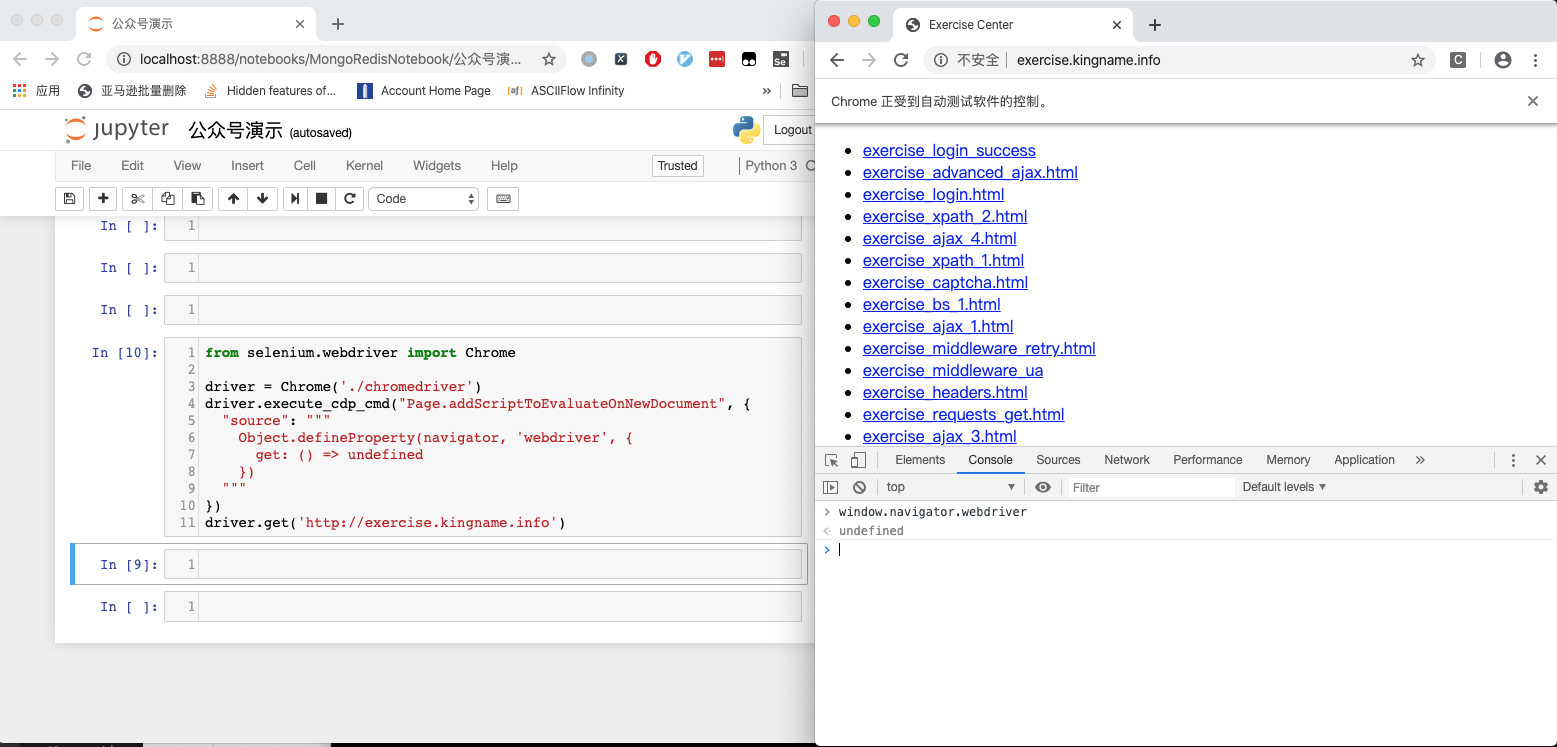The image size is (1557, 747).
Task: Cut selected cells with scissors icon
Action: (138, 199)
